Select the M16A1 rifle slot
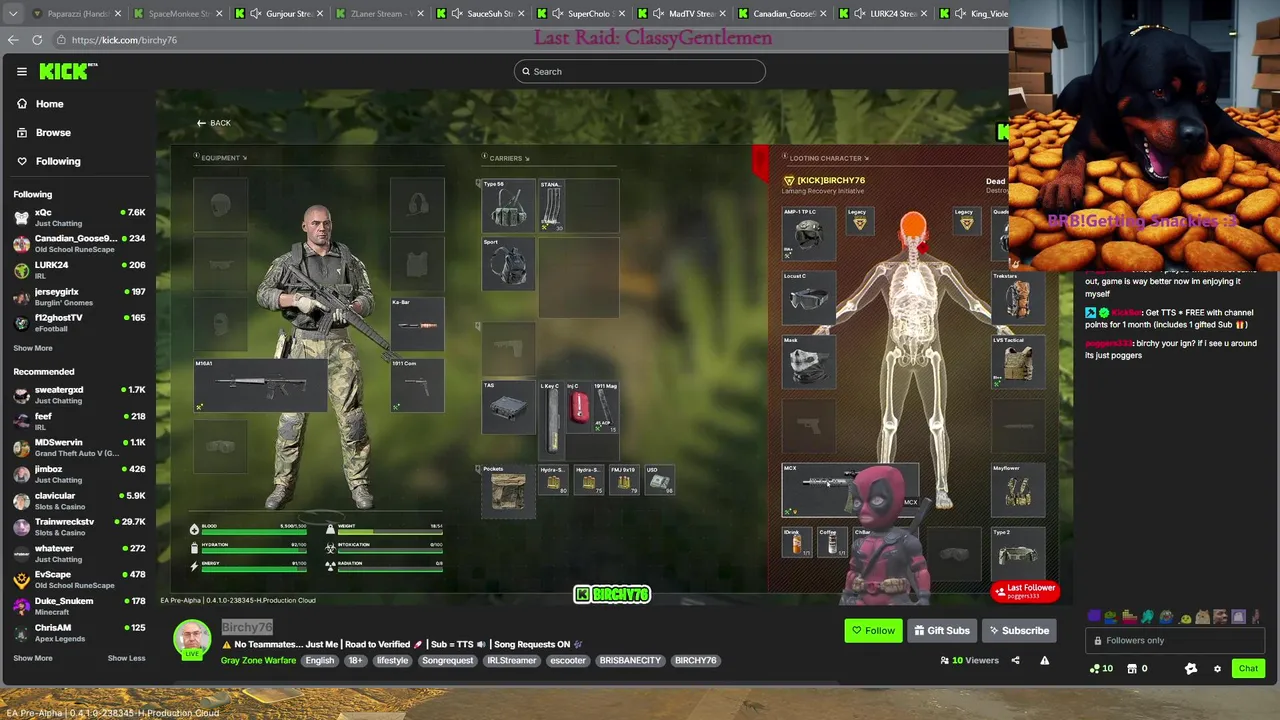Image resolution: width=1280 pixels, height=720 pixels. (260, 385)
